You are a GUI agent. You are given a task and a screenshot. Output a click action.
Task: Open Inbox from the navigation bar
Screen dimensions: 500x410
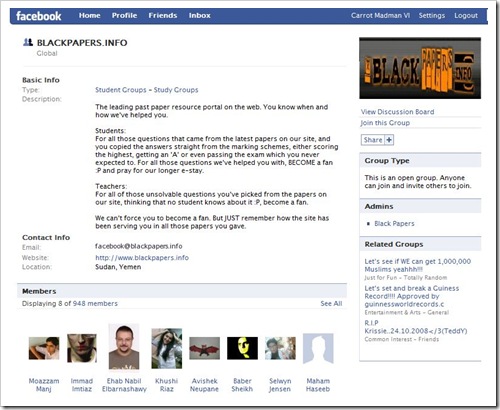[x=200, y=15]
